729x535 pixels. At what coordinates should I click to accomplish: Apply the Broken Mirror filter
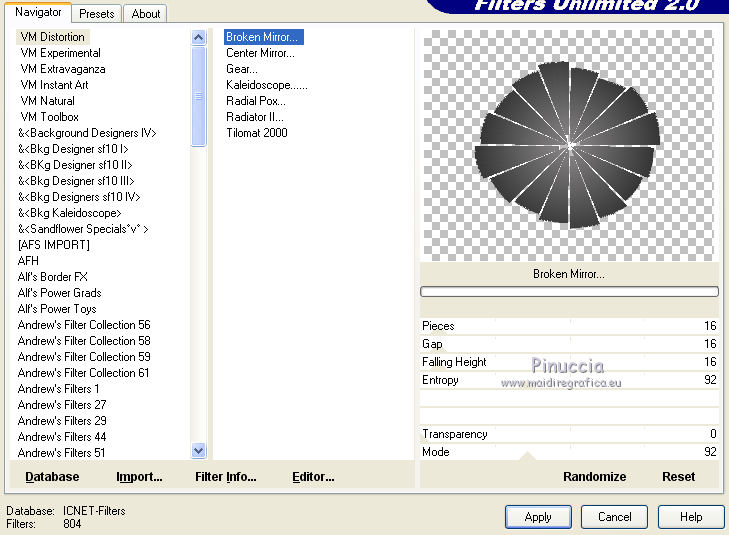tap(538, 517)
